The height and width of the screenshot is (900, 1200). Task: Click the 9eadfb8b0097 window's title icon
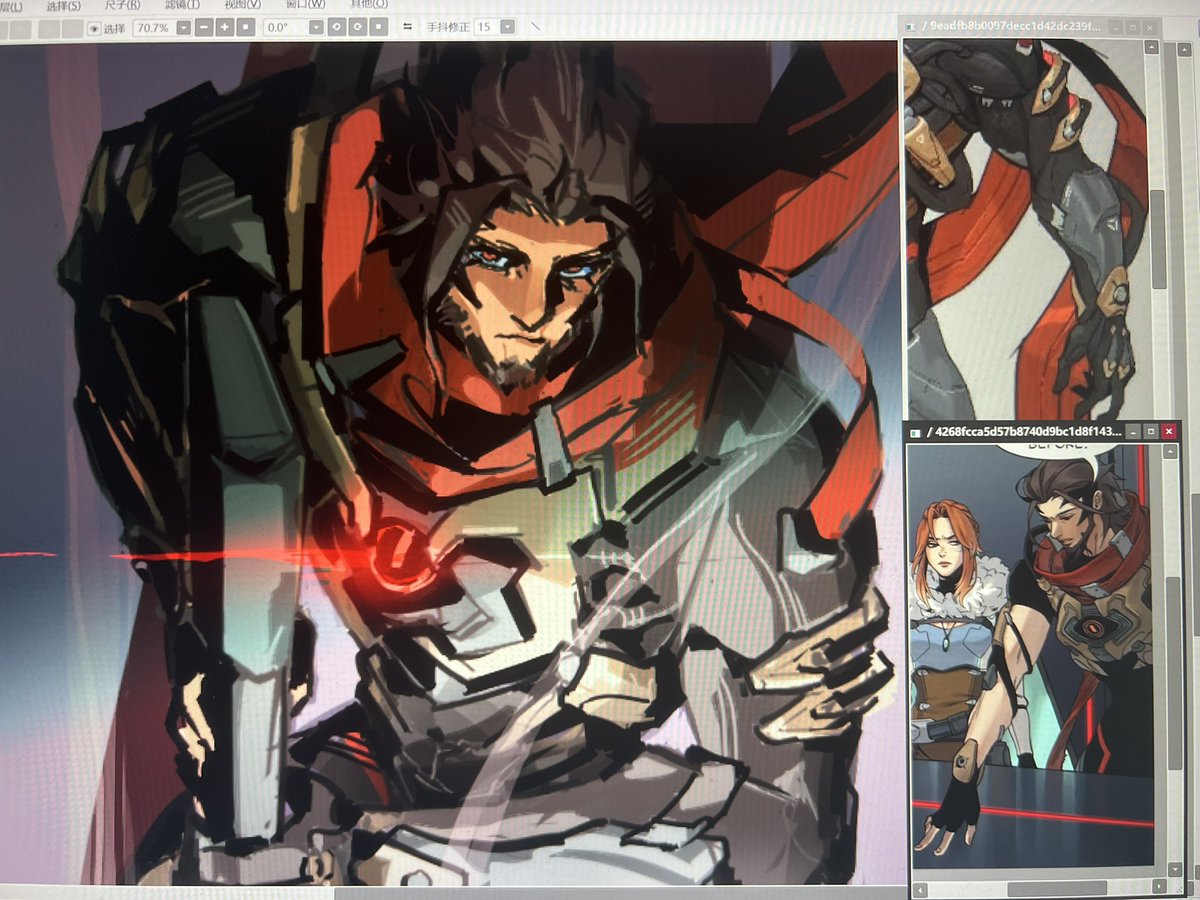click(x=910, y=27)
